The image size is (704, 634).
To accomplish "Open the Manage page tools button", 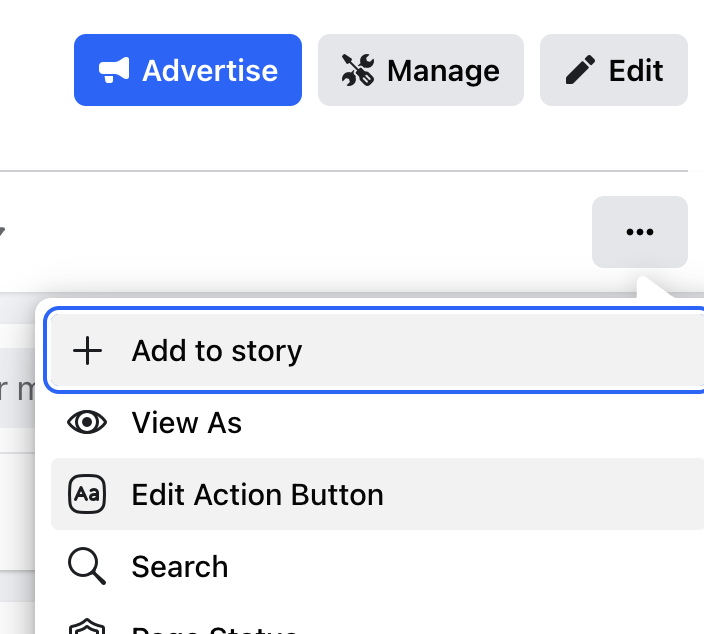I will (421, 70).
